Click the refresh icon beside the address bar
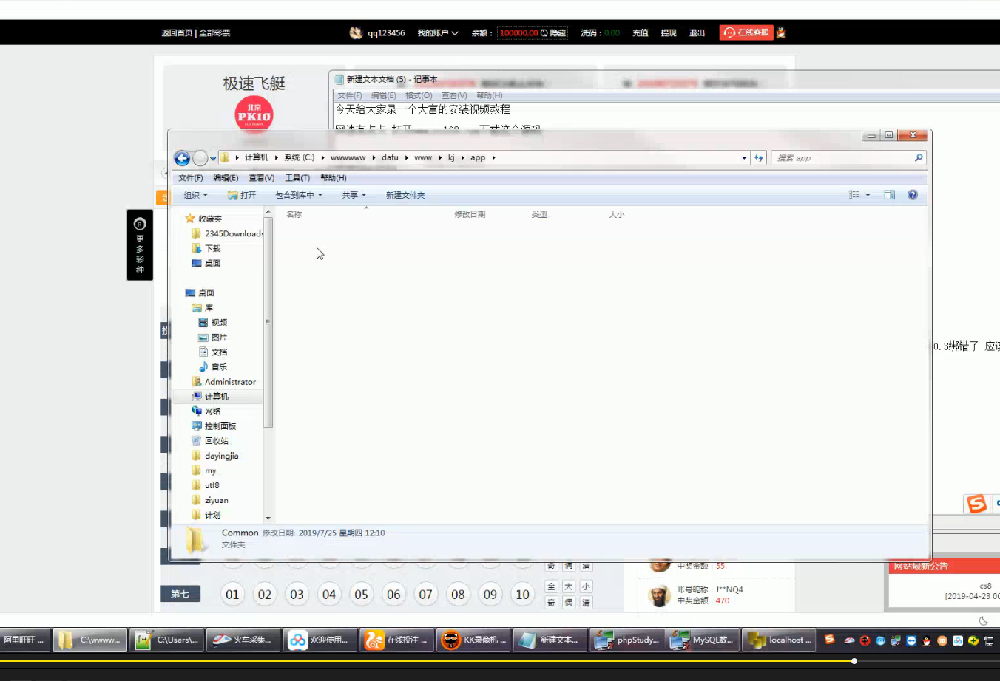1000x681 pixels. (759, 158)
